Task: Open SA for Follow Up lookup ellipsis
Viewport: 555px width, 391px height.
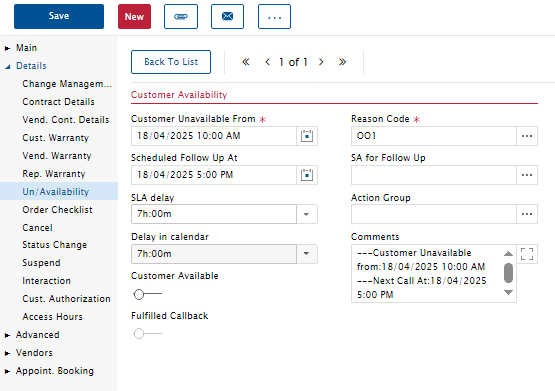Action: point(527,175)
